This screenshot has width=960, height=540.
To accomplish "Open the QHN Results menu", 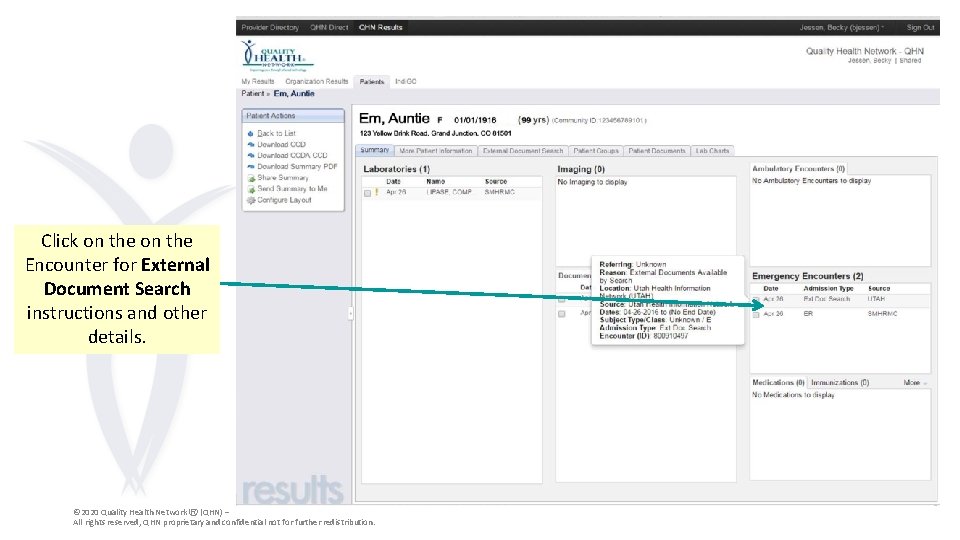I will (380, 28).
